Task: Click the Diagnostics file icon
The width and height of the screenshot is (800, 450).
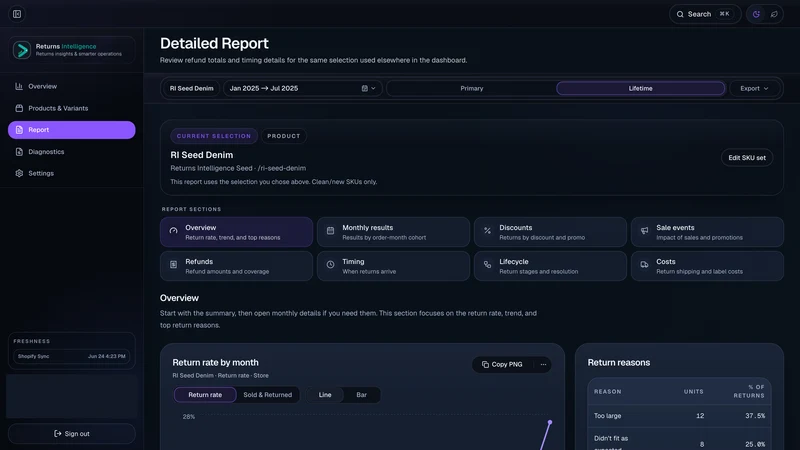Action: click(19, 152)
